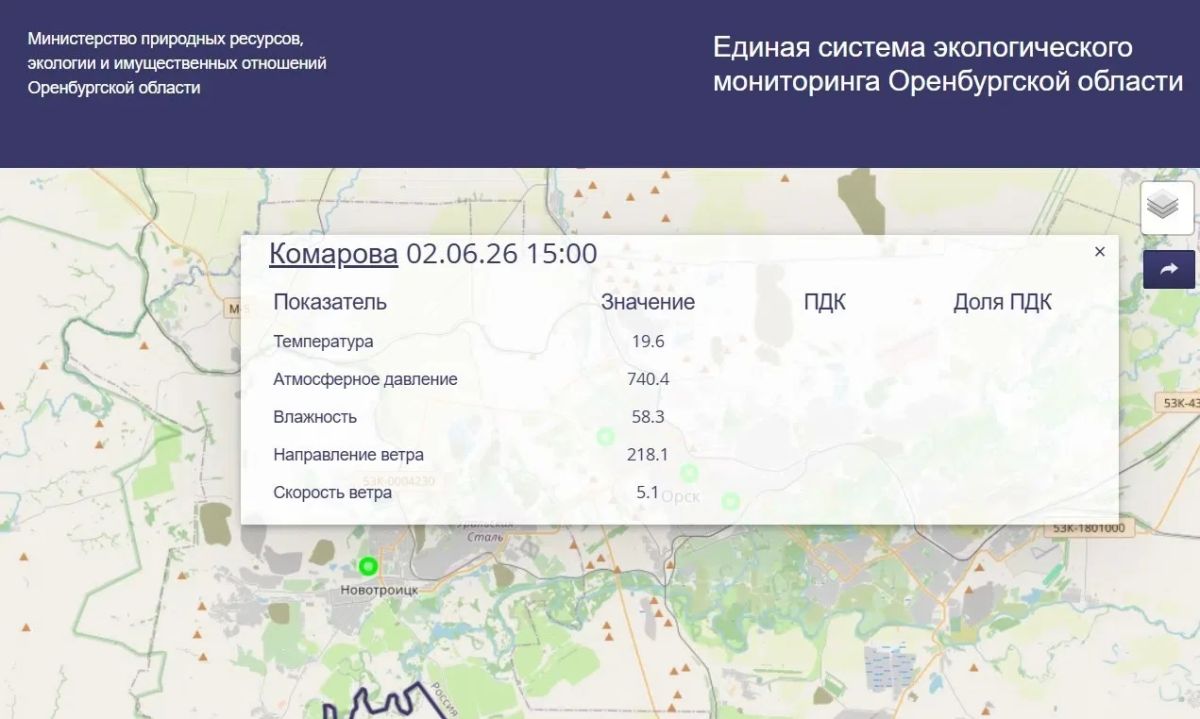The width and height of the screenshot is (1200, 719).
Task: Select the Влажность row label
Action: click(x=315, y=417)
